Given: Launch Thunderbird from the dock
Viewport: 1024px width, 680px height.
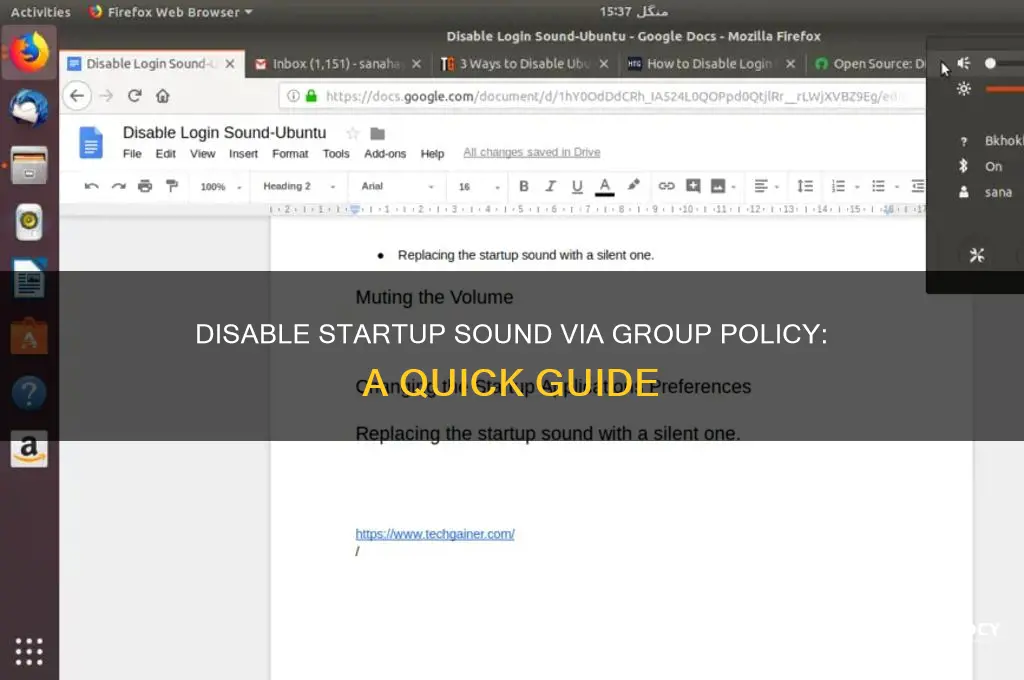Looking at the screenshot, I should click(29, 108).
